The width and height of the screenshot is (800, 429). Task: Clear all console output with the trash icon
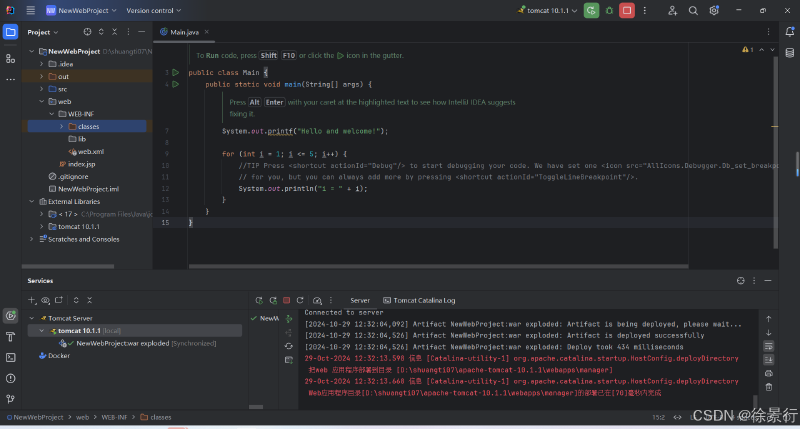(768, 387)
